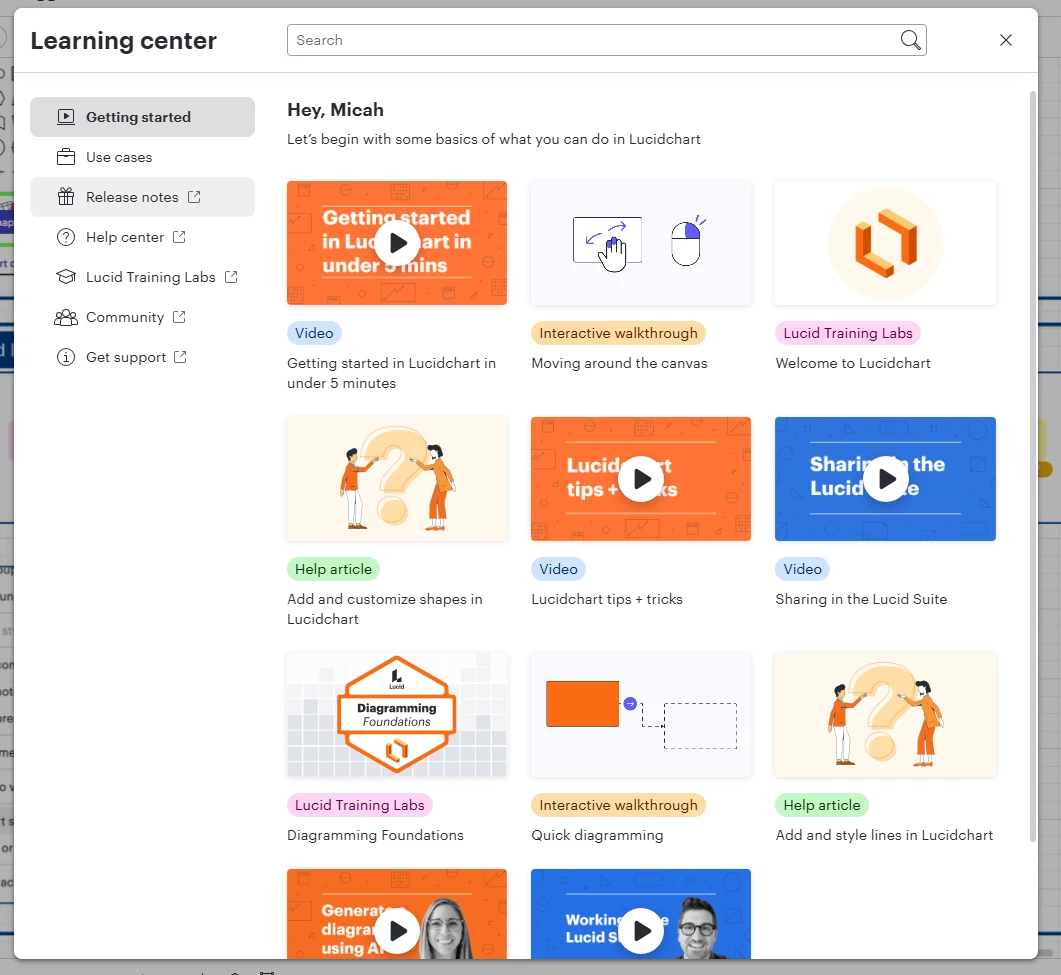The height and width of the screenshot is (975, 1061).
Task: Open Quick diagramming walkthrough thumbnail
Action: (641, 715)
